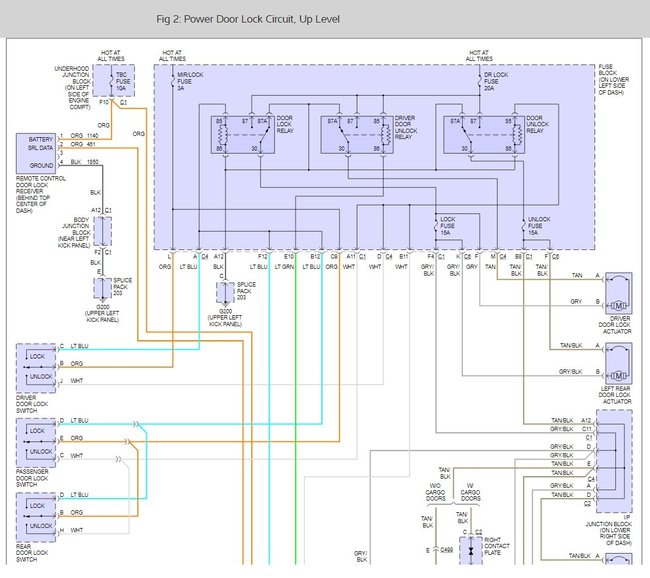Click the 'C499' connector label
Image resolution: width=650 pixels, height=578 pixels.
coord(446,550)
